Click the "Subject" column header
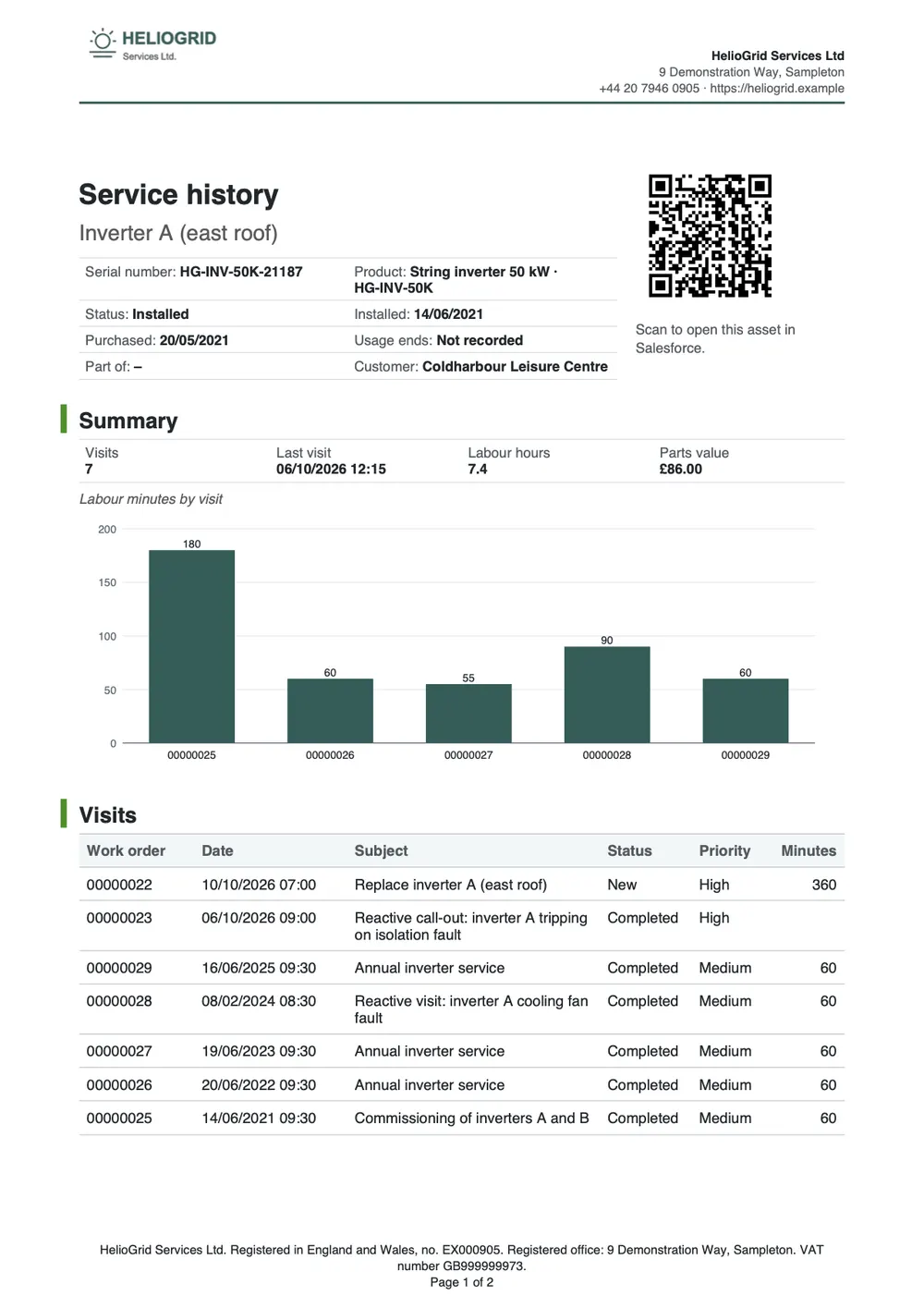This screenshot has width=924, height=1308. point(381,850)
